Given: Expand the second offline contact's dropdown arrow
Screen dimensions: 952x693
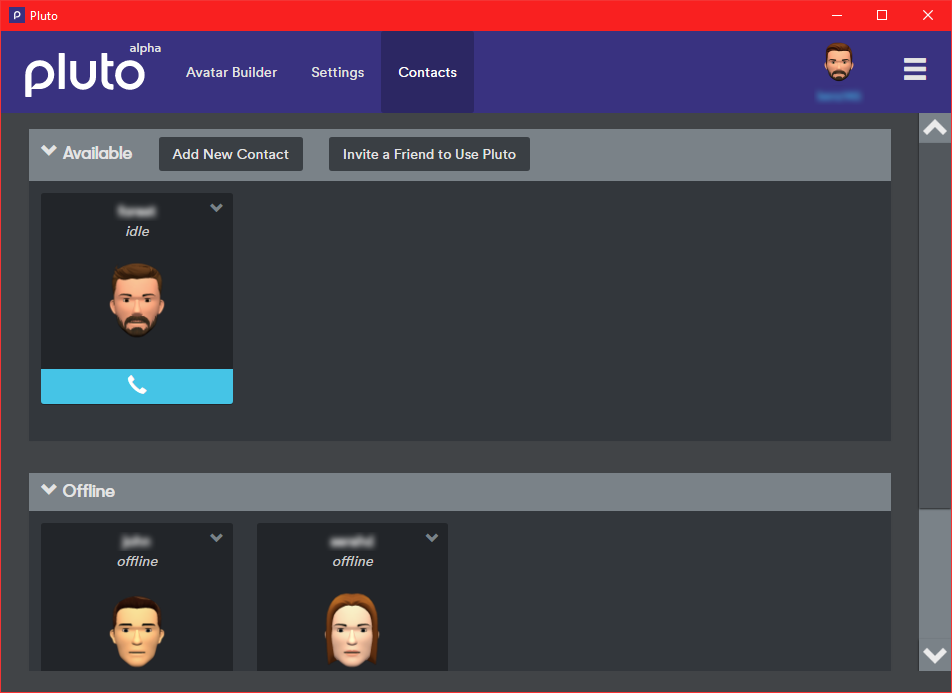Looking at the screenshot, I should click(432, 538).
